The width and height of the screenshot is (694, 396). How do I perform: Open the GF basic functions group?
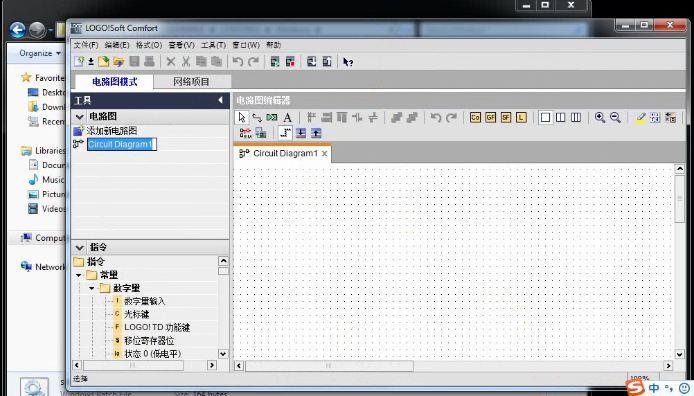pyautogui.click(x=490, y=117)
